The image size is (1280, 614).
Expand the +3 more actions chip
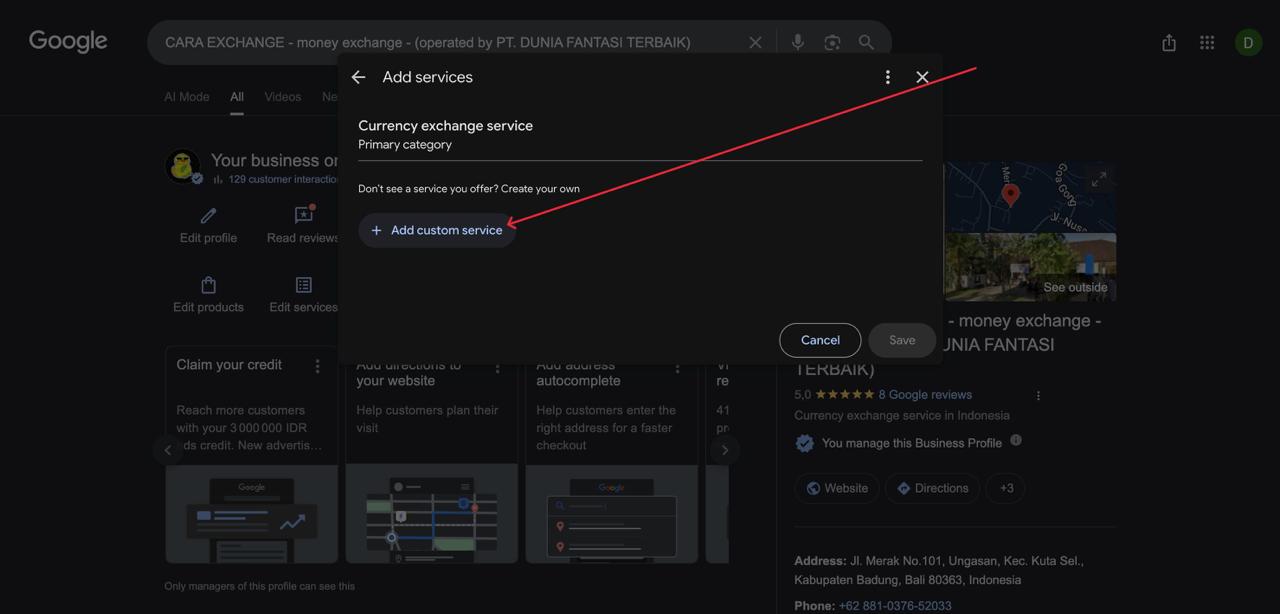[x=1006, y=488]
